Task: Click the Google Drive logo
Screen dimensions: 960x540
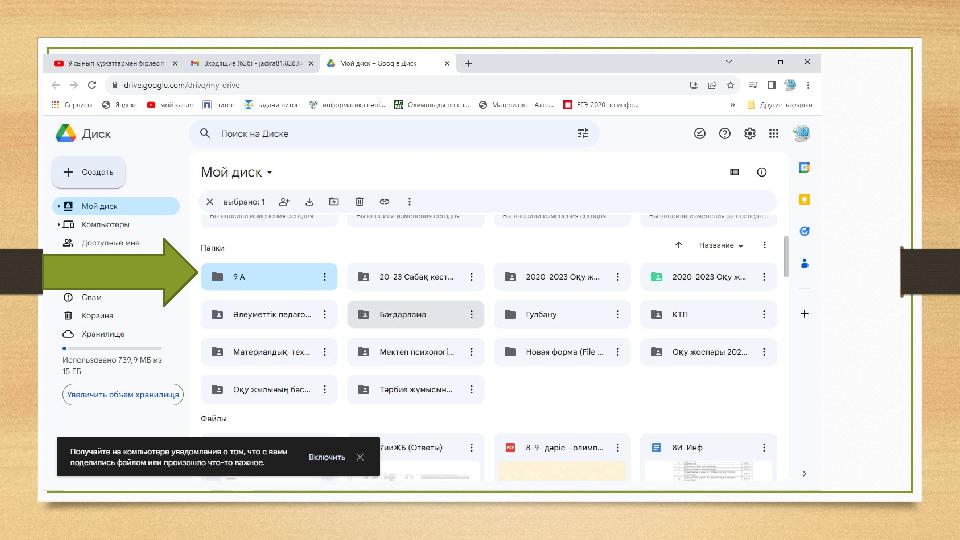Action: (66, 133)
